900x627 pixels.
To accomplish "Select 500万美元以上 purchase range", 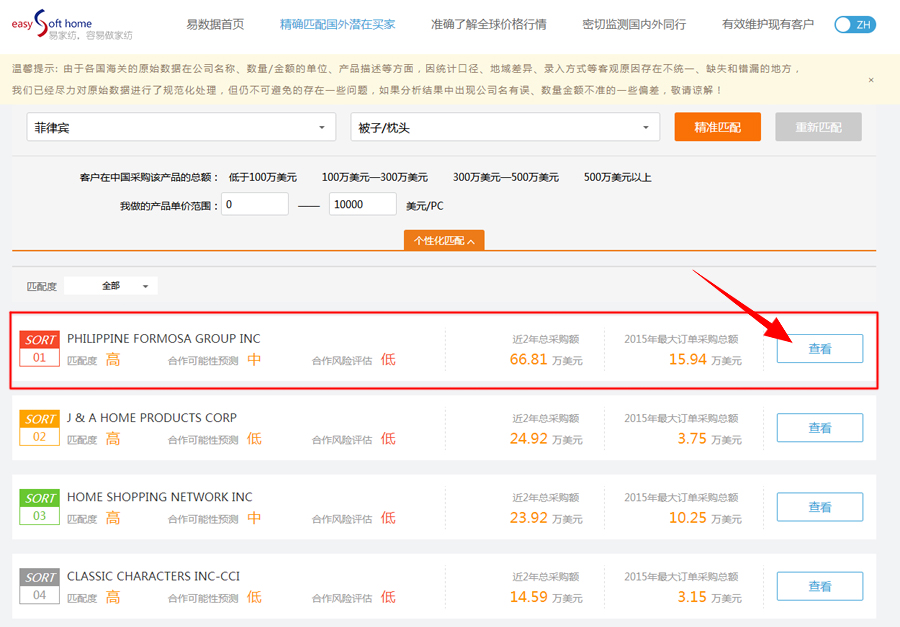I will click(x=617, y=177).
